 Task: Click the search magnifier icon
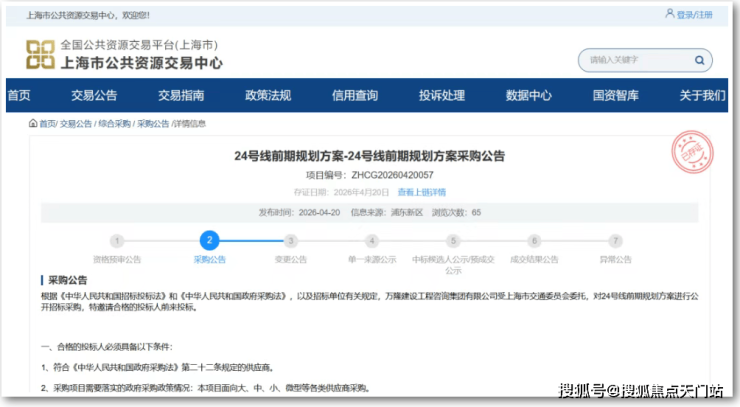(699, 60)
